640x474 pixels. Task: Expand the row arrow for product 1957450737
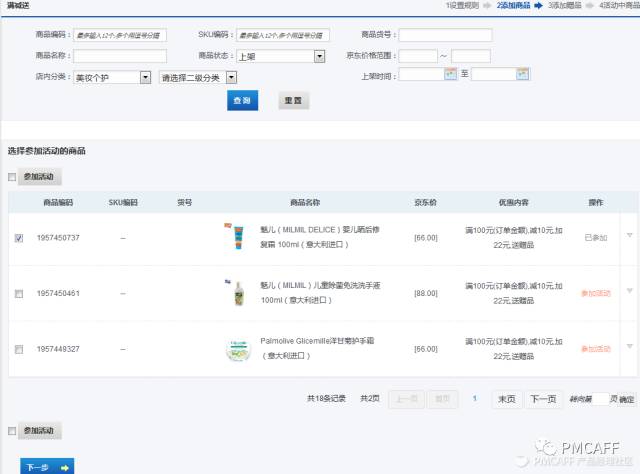click(629, 235)
